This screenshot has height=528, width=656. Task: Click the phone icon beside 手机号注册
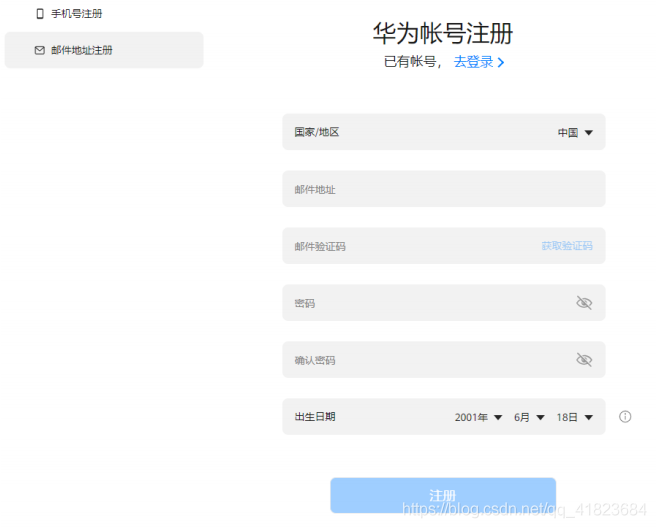pyautogui.click(x=40, y=14)
